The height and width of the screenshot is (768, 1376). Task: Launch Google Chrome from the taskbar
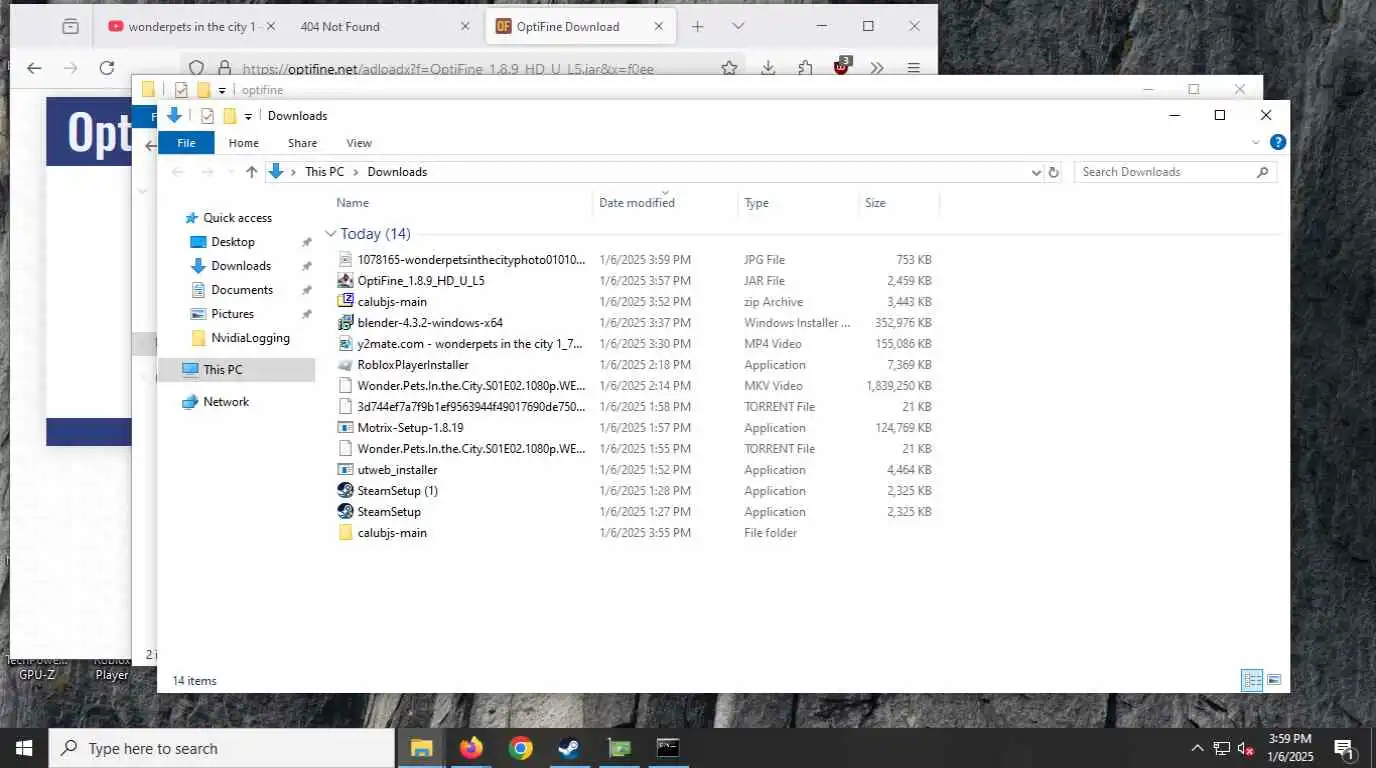[520, 748]
